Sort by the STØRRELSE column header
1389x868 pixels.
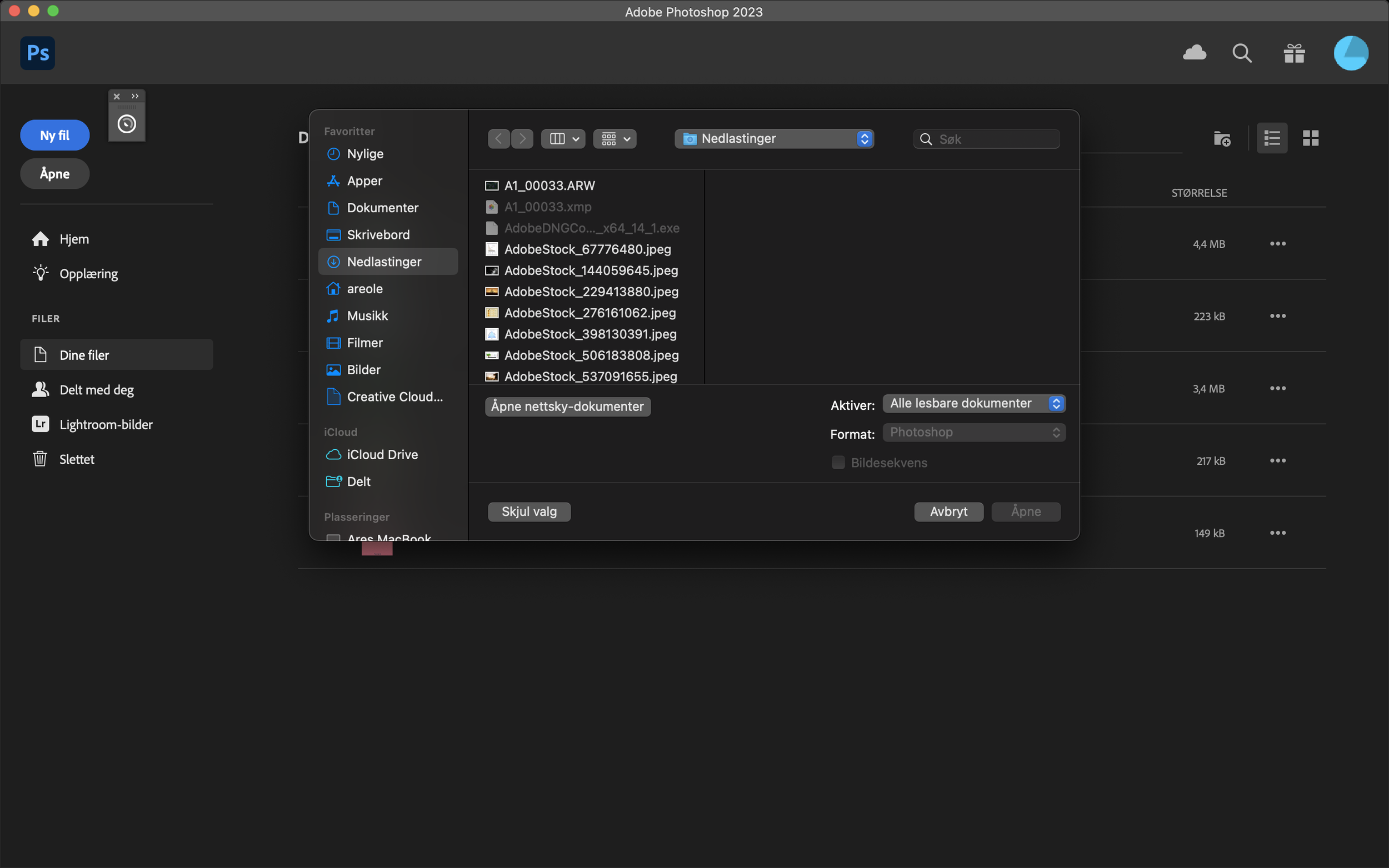(x=1199, y=193)
